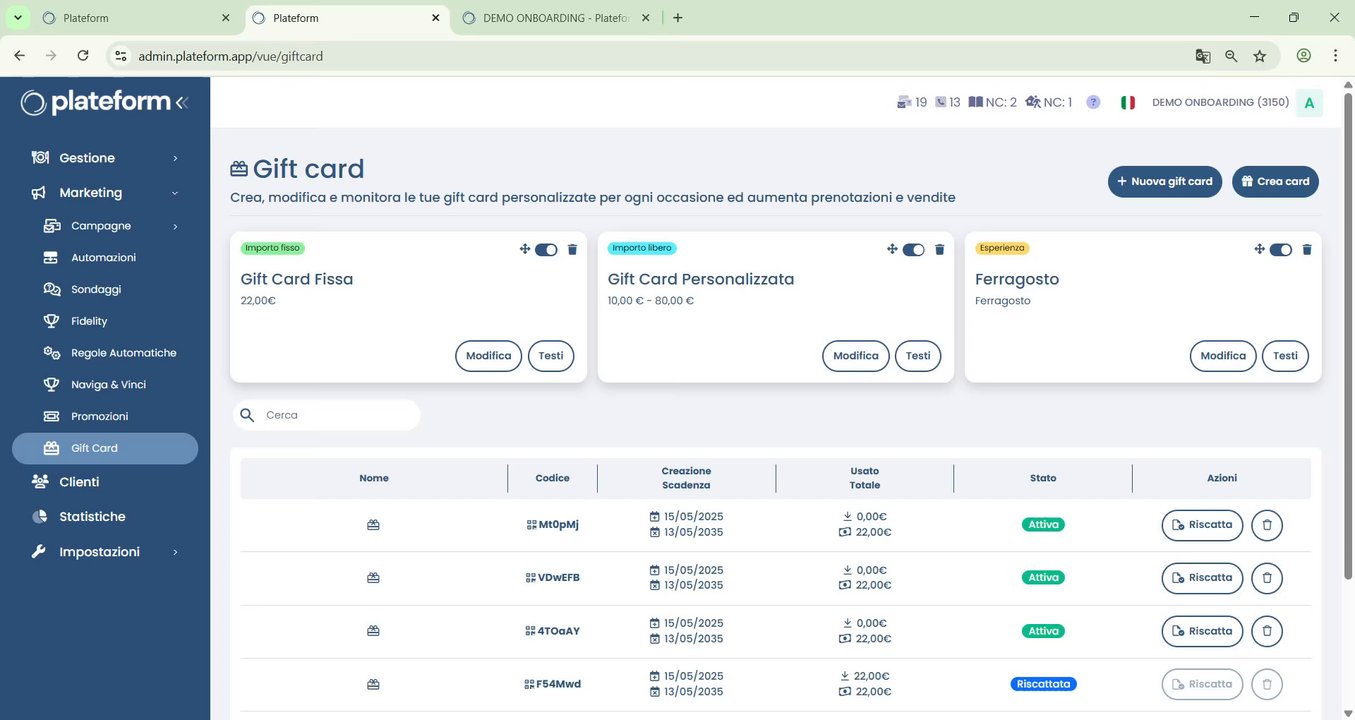The width and height of the screenshot is (1355, 720).
Task: Open the Chrome profile icon
Action: 1304,56
